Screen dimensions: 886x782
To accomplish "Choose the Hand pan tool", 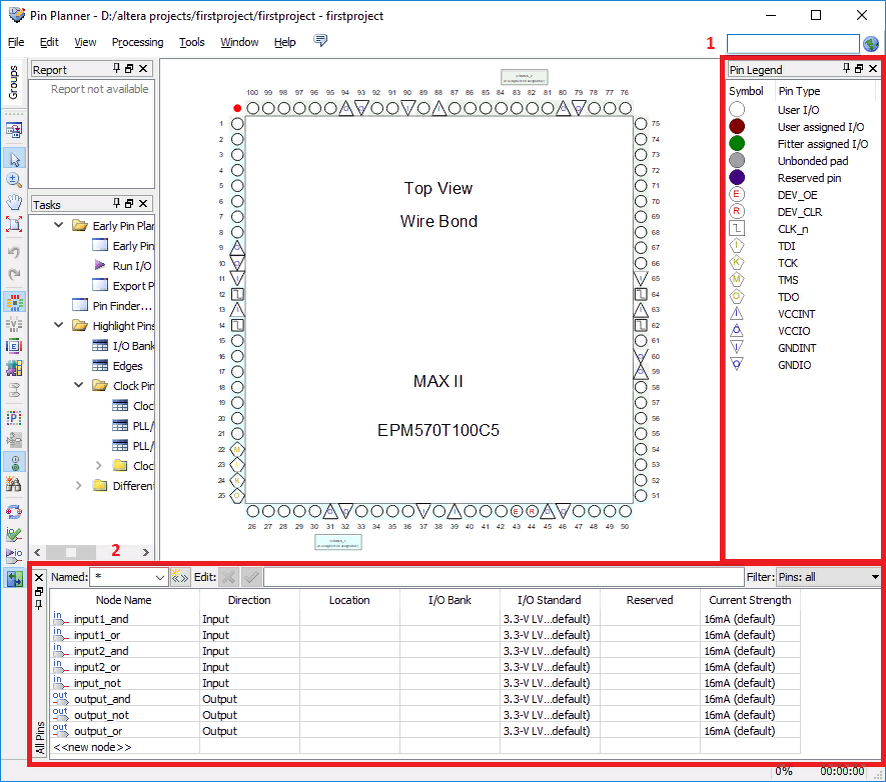I will coord(14,202).
